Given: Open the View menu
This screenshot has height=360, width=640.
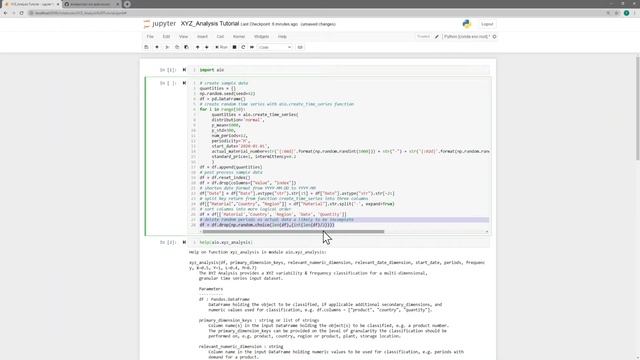Looking at the screenshot, I should point(184,37).
